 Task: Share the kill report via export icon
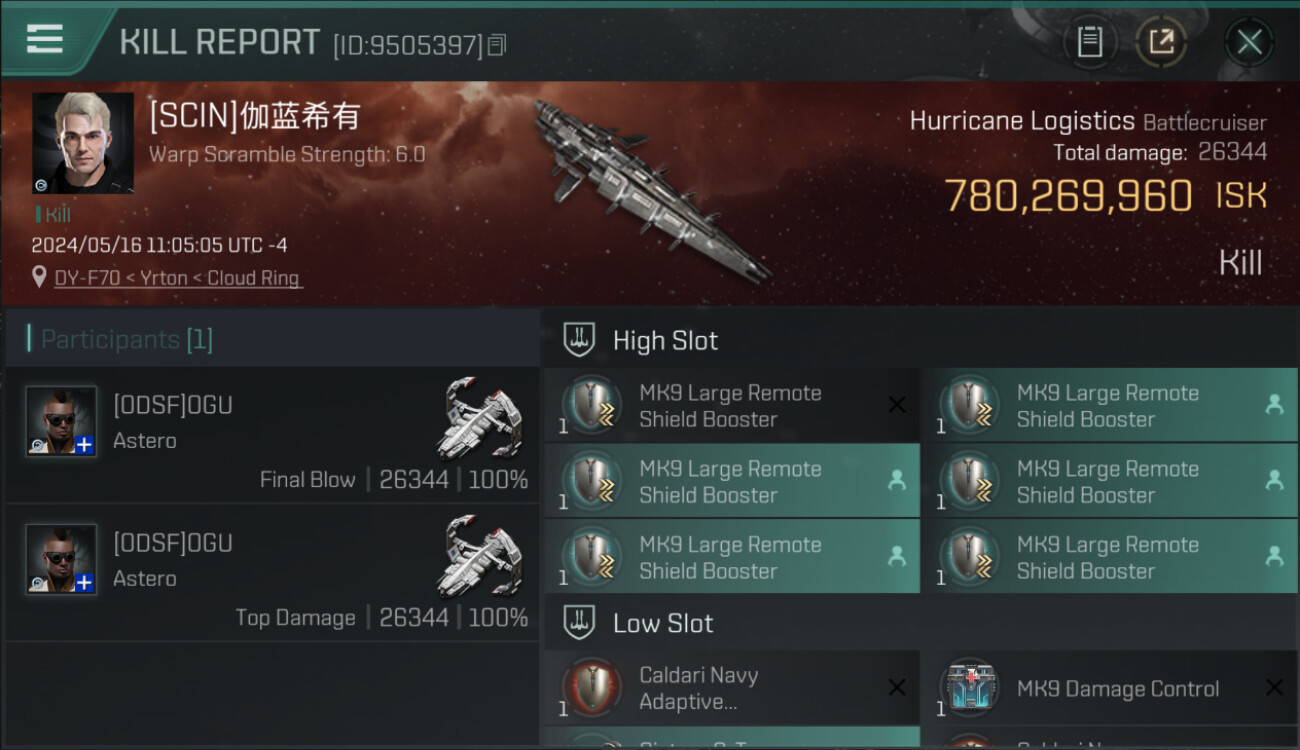(1161, 42)
